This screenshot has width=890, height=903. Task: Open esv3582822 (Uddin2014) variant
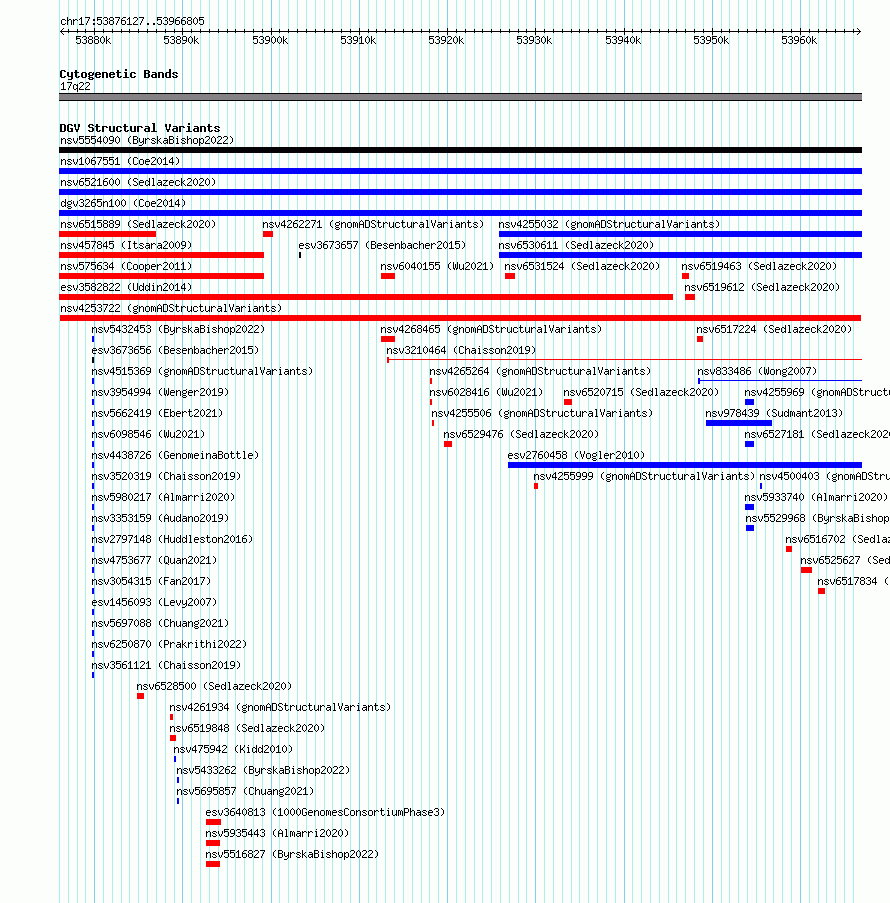pyautogui.click(x=126, y=287)
